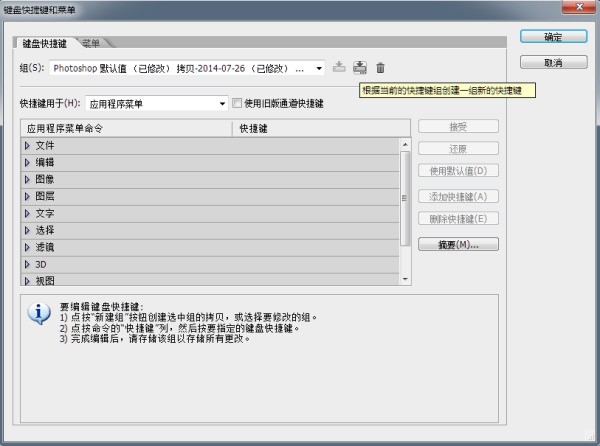Open the 快捷键用于 dropdown
Image resolution: width=600 pixels, height=446 pixels.
222,103
